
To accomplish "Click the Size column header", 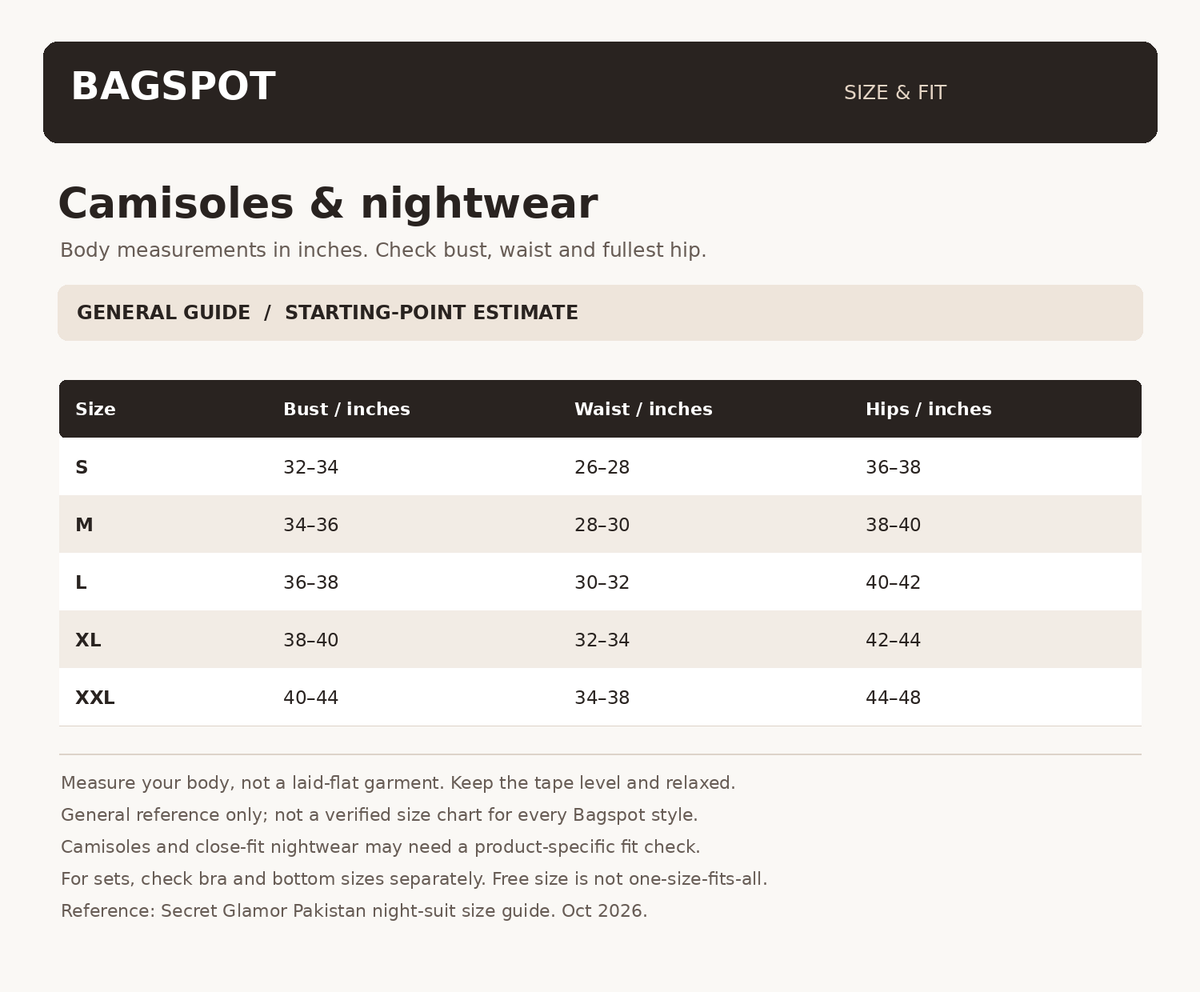I will pyautogui.click(x=96, y=409).
